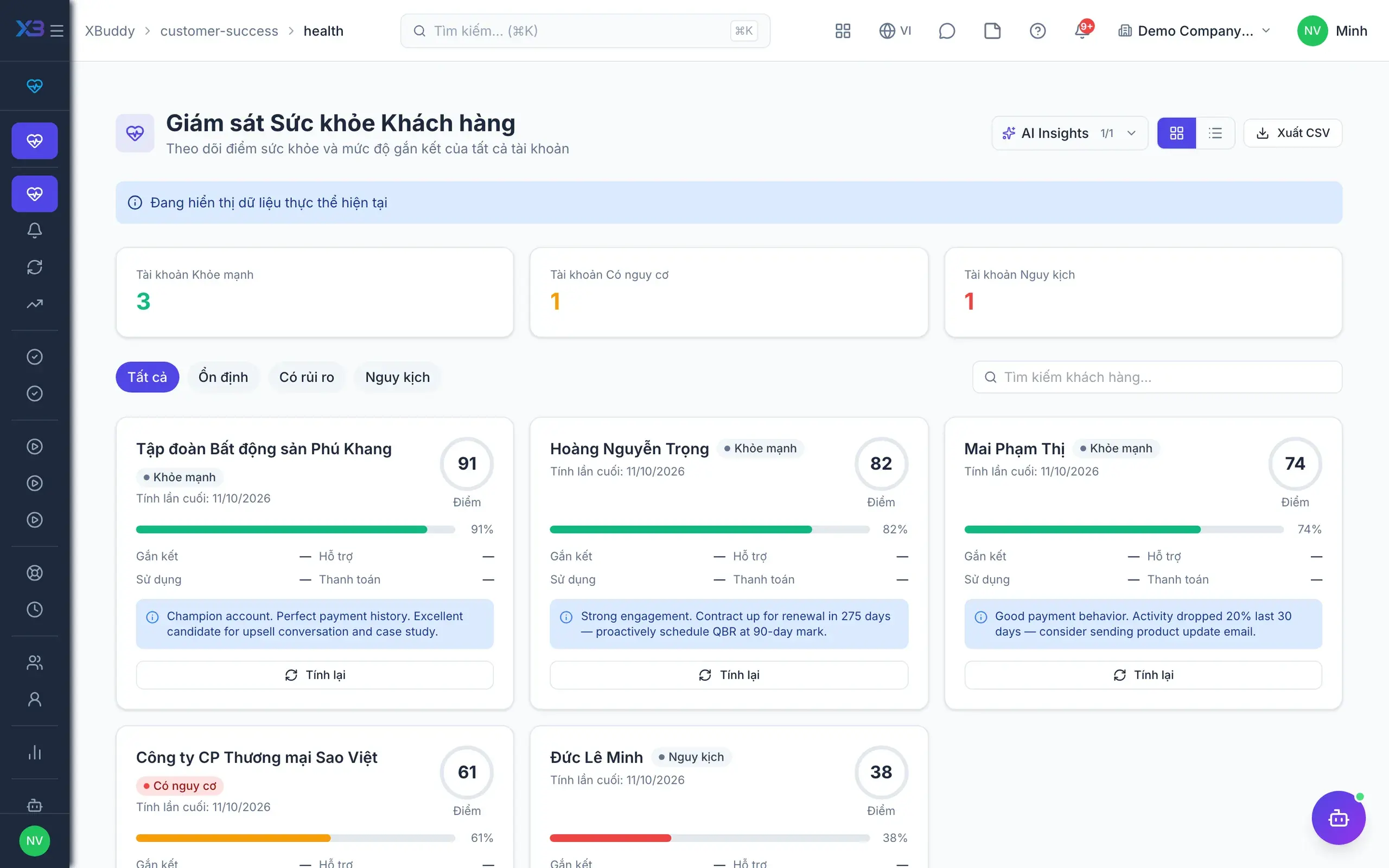The height and width of the screenshot is (868, 1389).
Task: Open the help question mark icon
Action: coord(1037,30)
